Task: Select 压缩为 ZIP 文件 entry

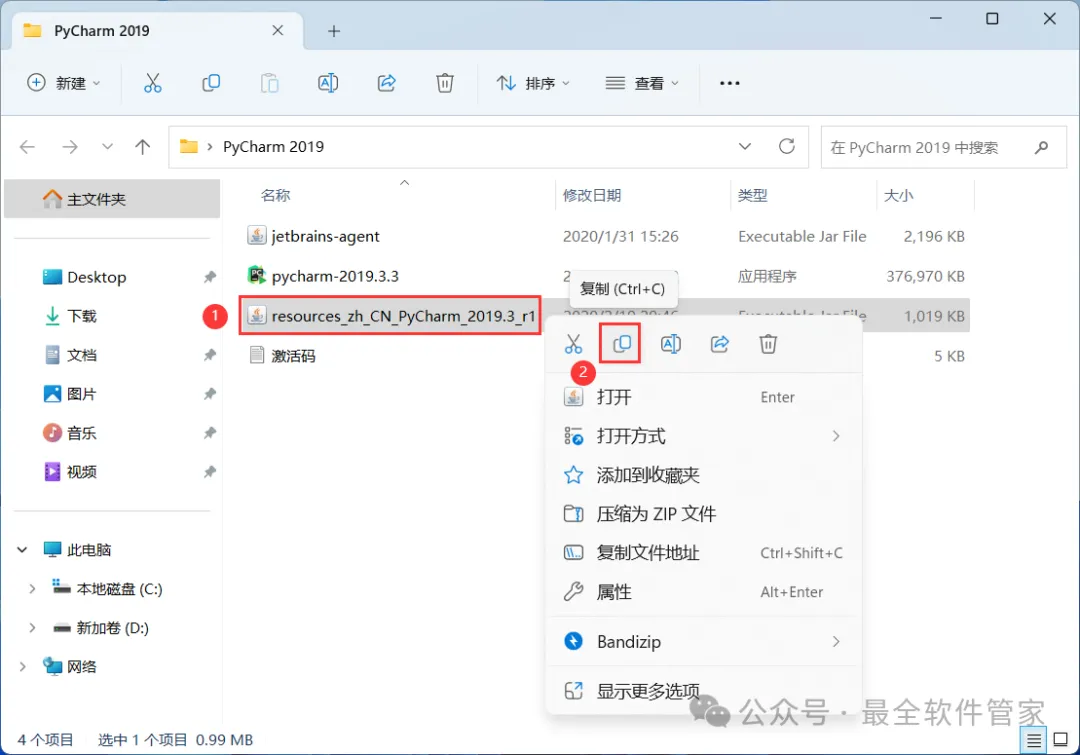Action: pos(704,514)
